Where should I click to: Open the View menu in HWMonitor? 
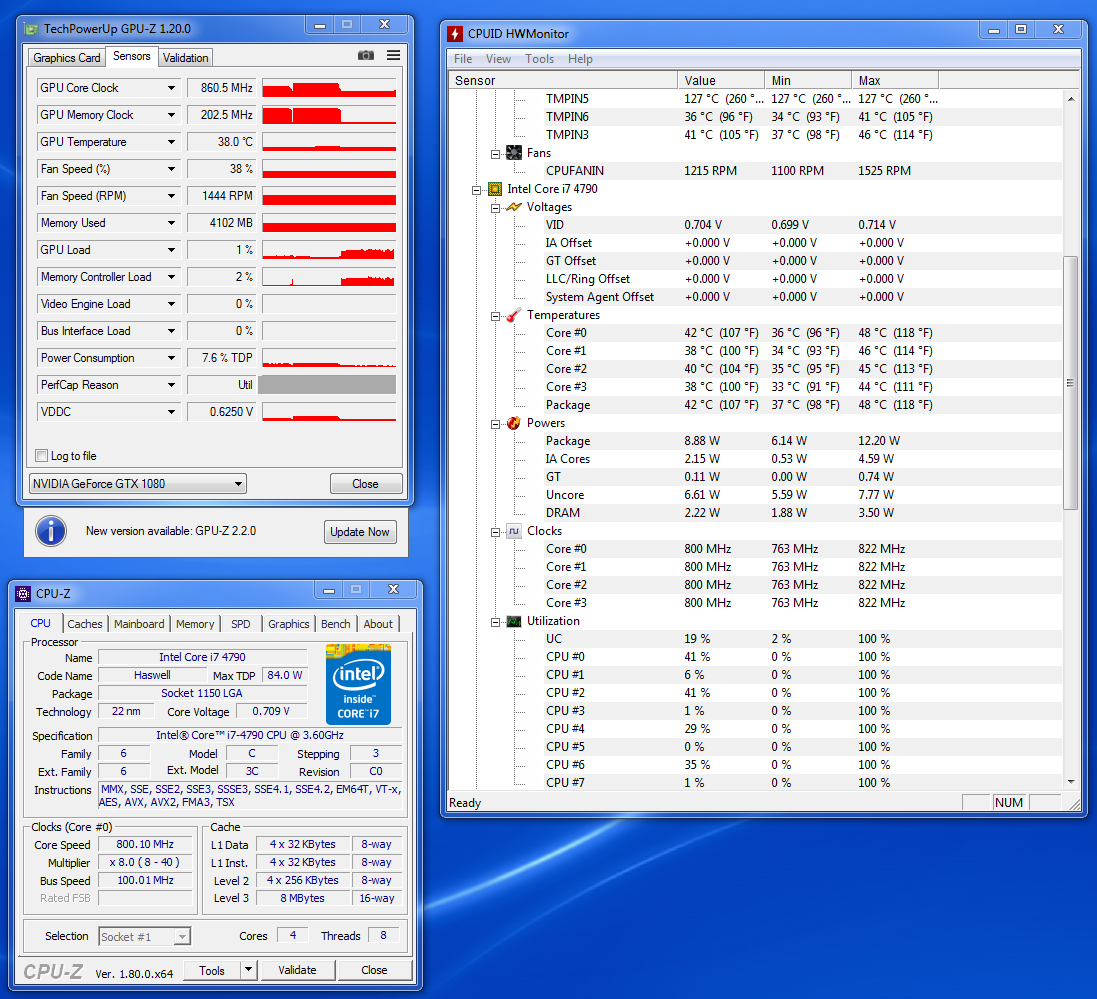(498, 59)
